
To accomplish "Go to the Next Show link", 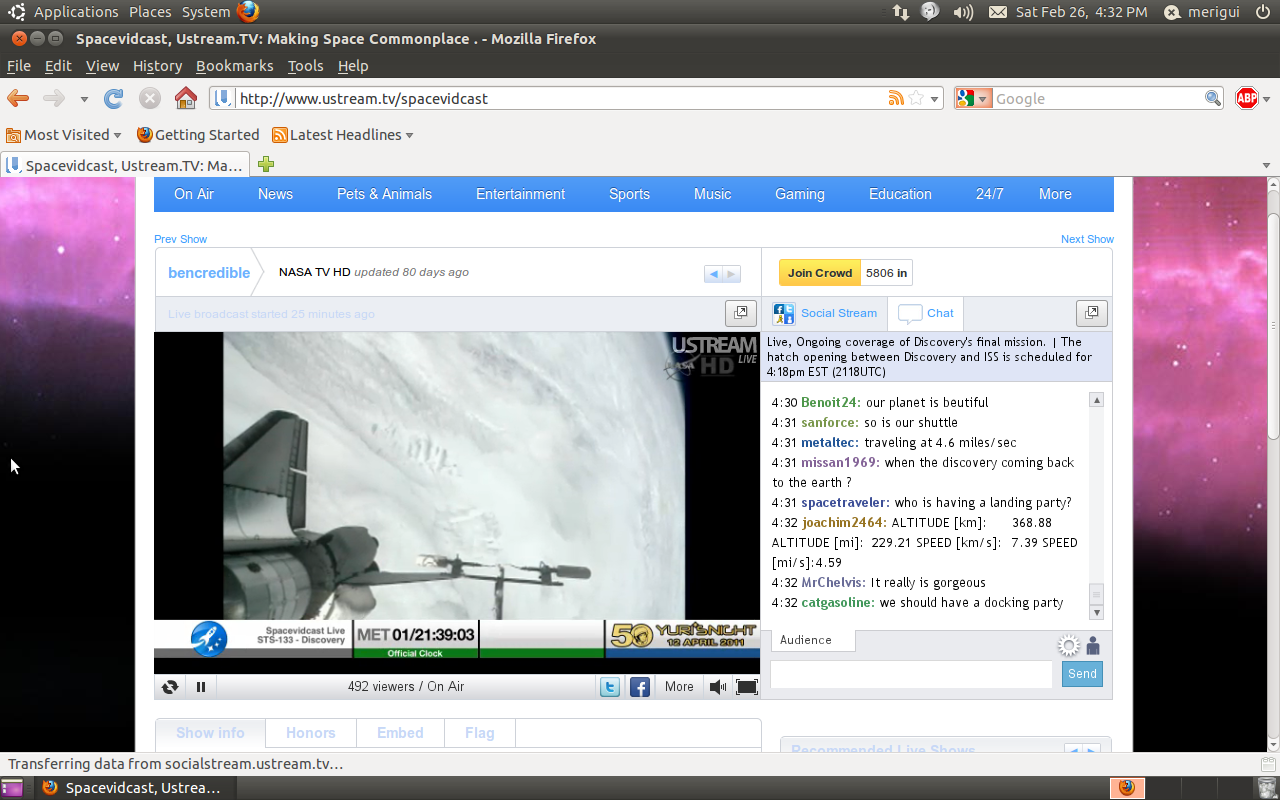I will coord(1087,239).
